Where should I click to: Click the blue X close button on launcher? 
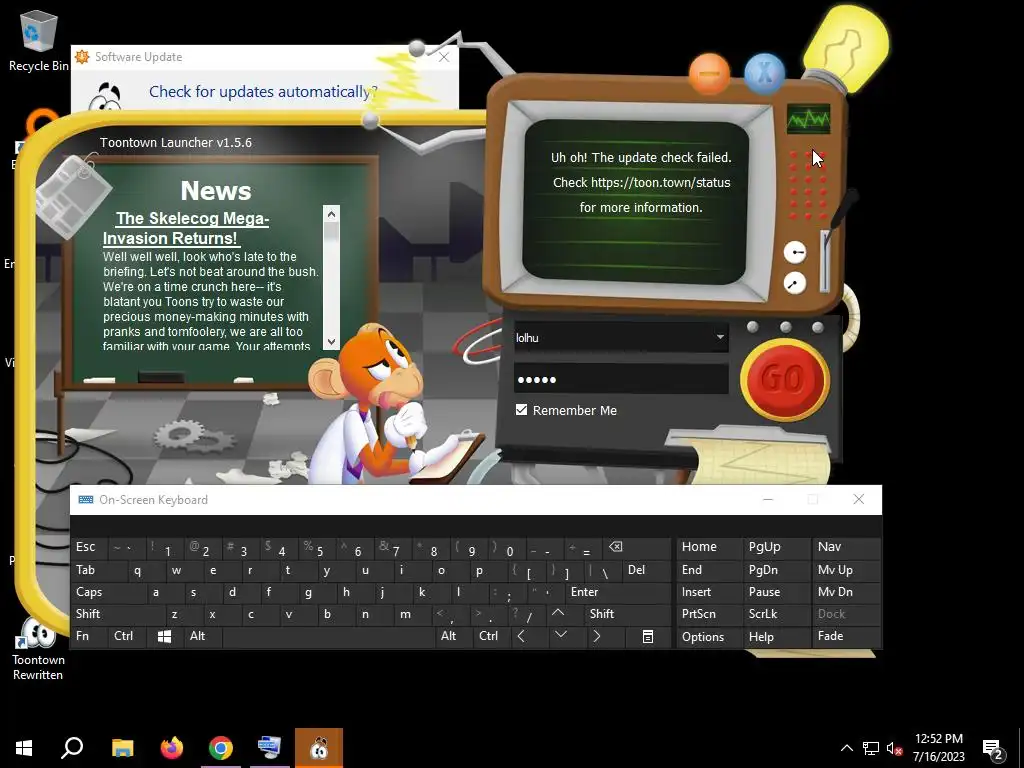pos(764,74)
